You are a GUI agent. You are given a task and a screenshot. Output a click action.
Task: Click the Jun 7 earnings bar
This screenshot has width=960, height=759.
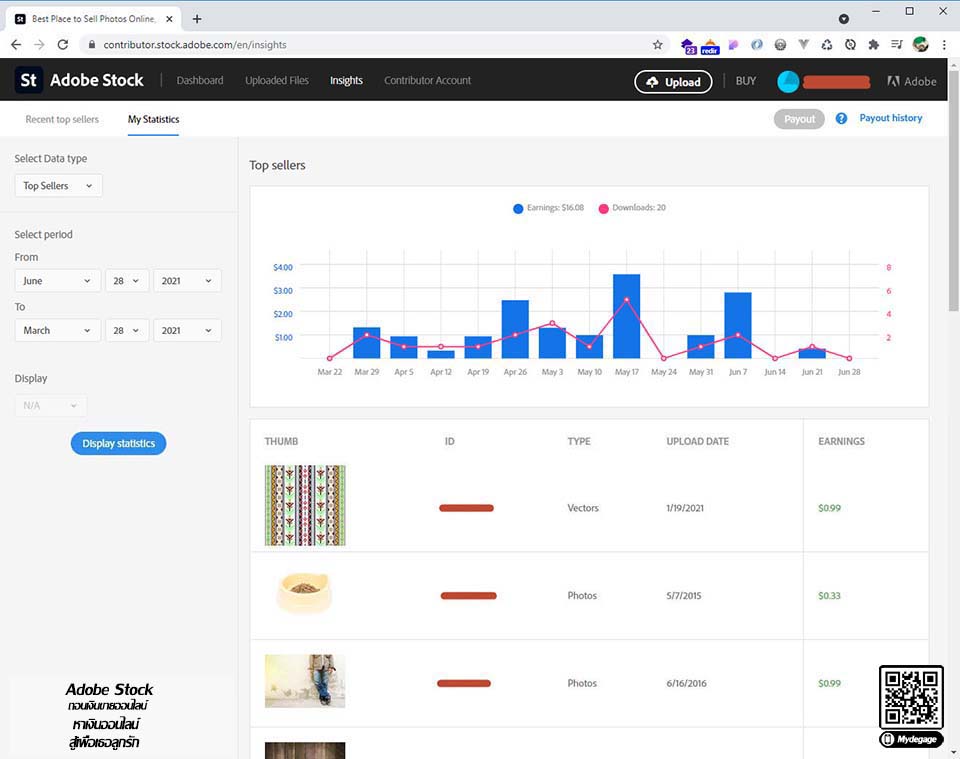click(738, 325)
